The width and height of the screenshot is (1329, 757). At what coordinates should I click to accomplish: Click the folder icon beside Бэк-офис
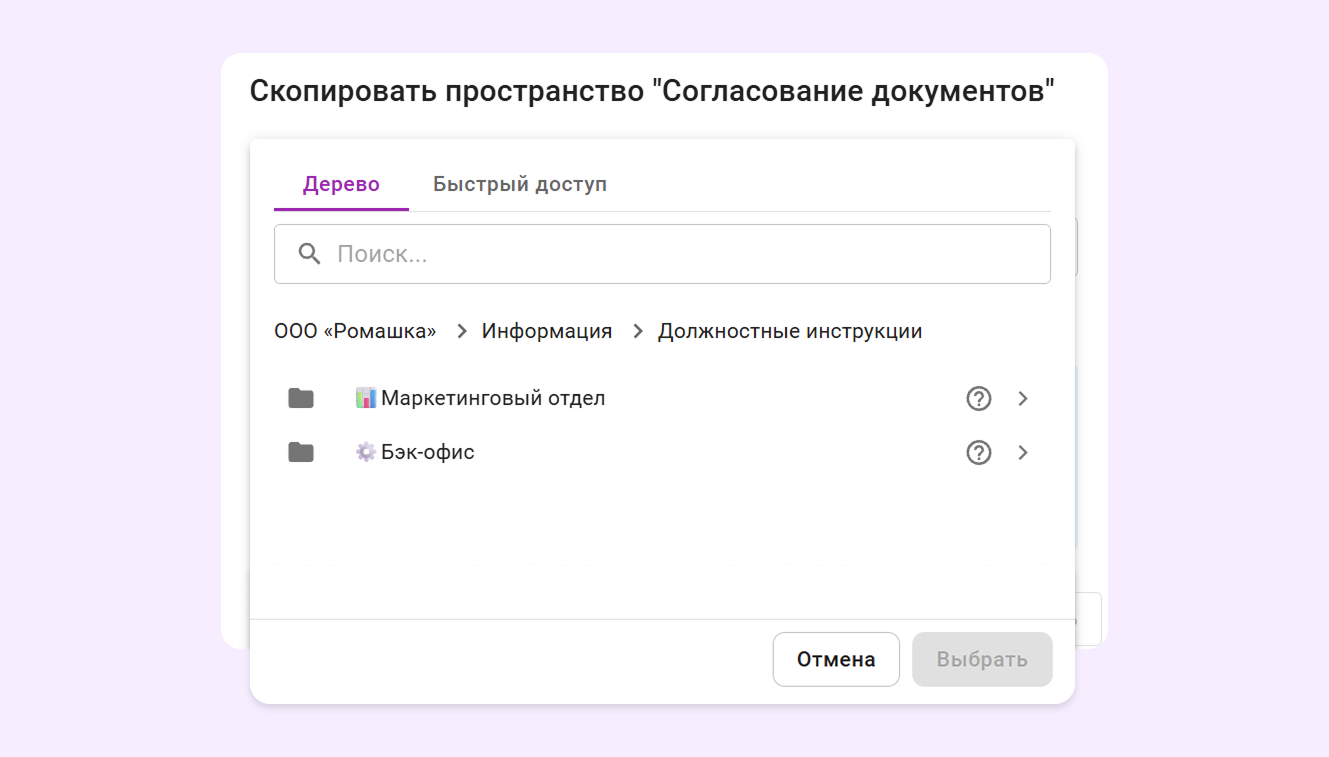[x=301, y=452]
